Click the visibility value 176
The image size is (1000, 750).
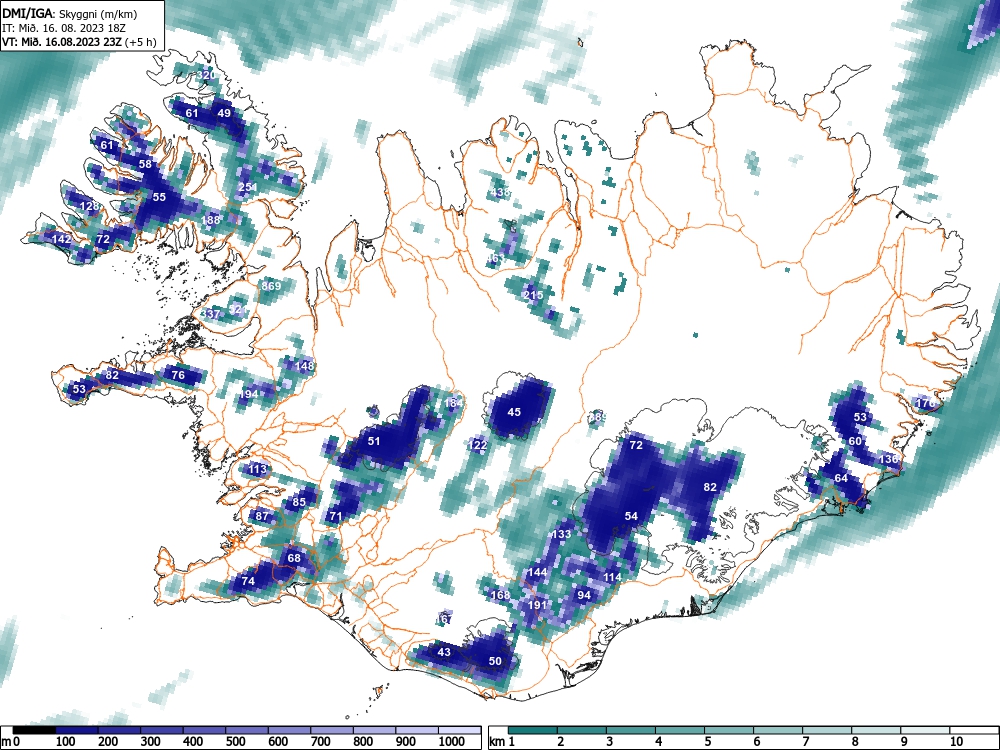(x=925, y=403)
